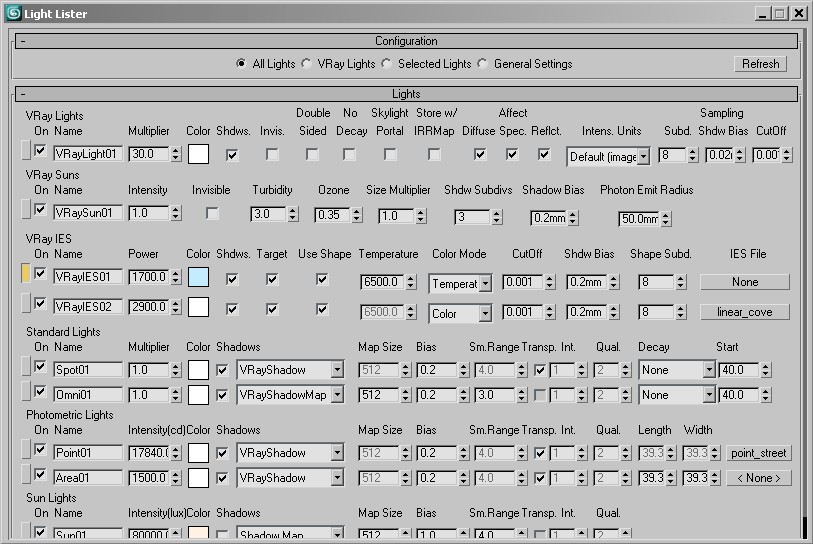Click VRayIES02 Power value field
The width and height of the screenshot is (813, 544).
(149, 307)
